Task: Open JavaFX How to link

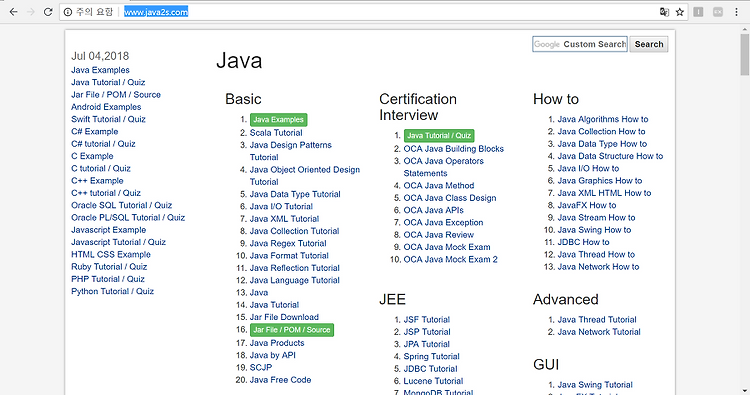Action: [587, 206]
